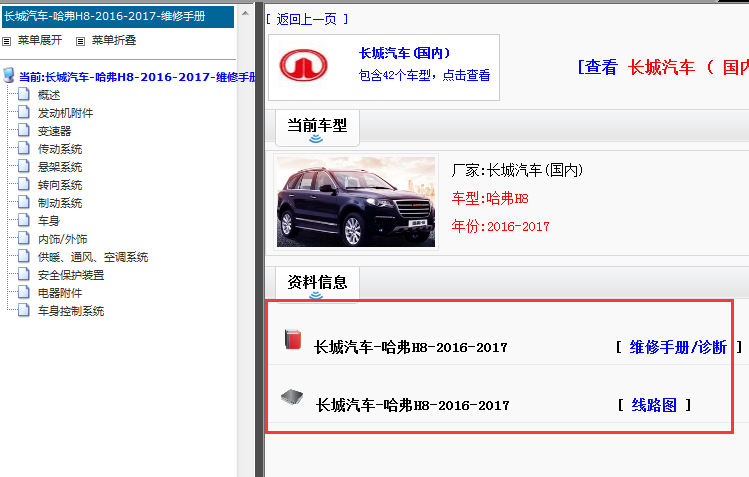
Task: Click the page icon next to 发动机附件
Action: pos(24,112)
